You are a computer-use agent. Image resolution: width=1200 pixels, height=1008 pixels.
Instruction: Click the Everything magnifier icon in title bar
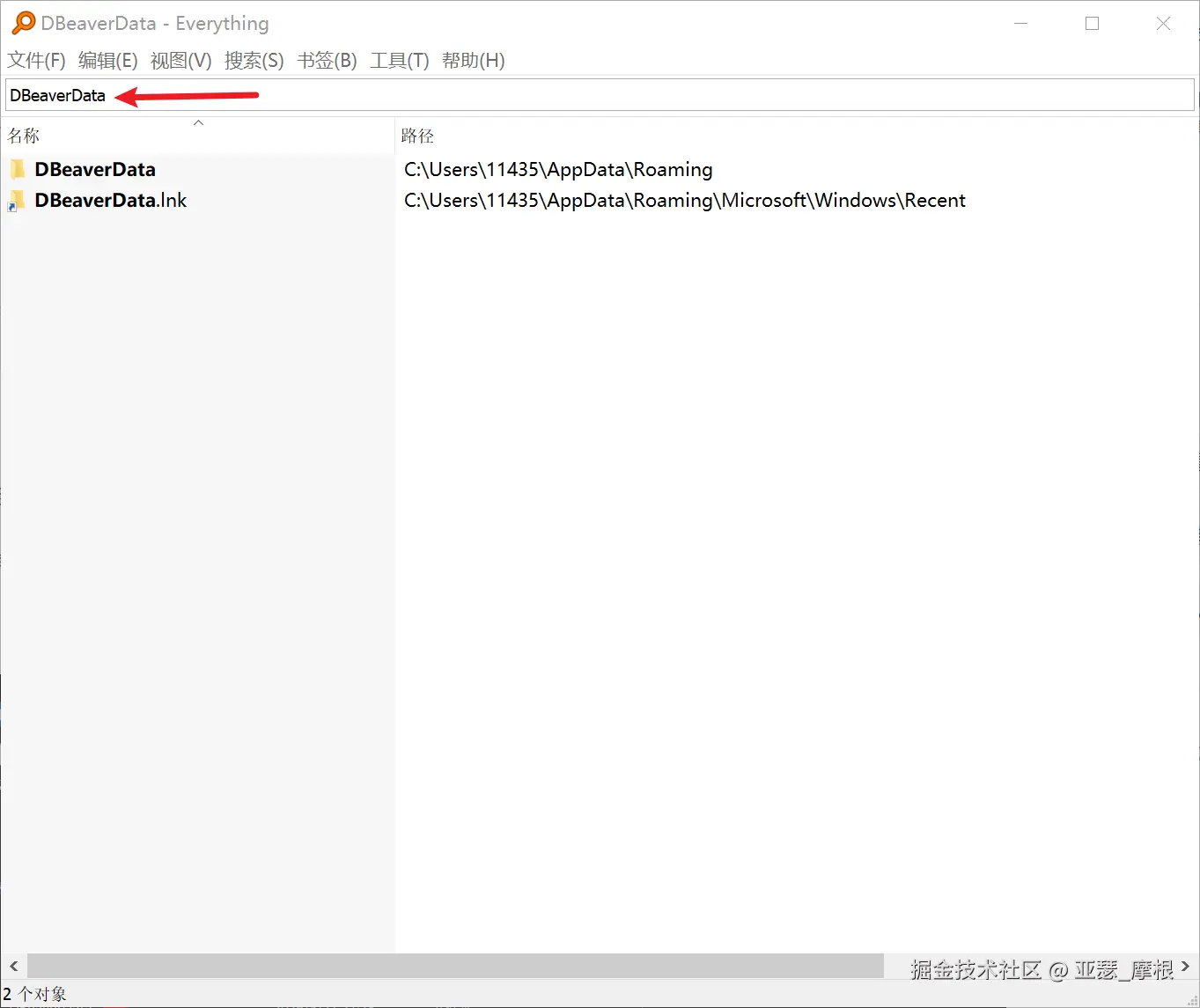pos(24,23)
